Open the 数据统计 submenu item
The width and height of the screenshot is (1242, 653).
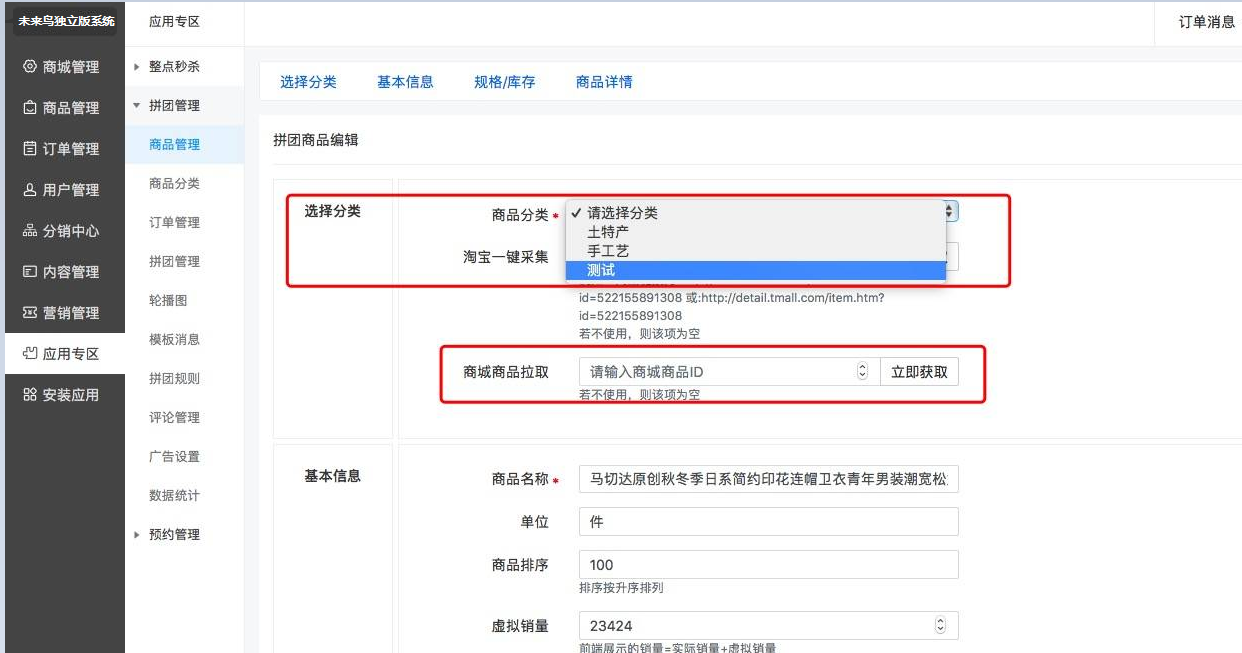pyautogui.click(x=174, y=495)
